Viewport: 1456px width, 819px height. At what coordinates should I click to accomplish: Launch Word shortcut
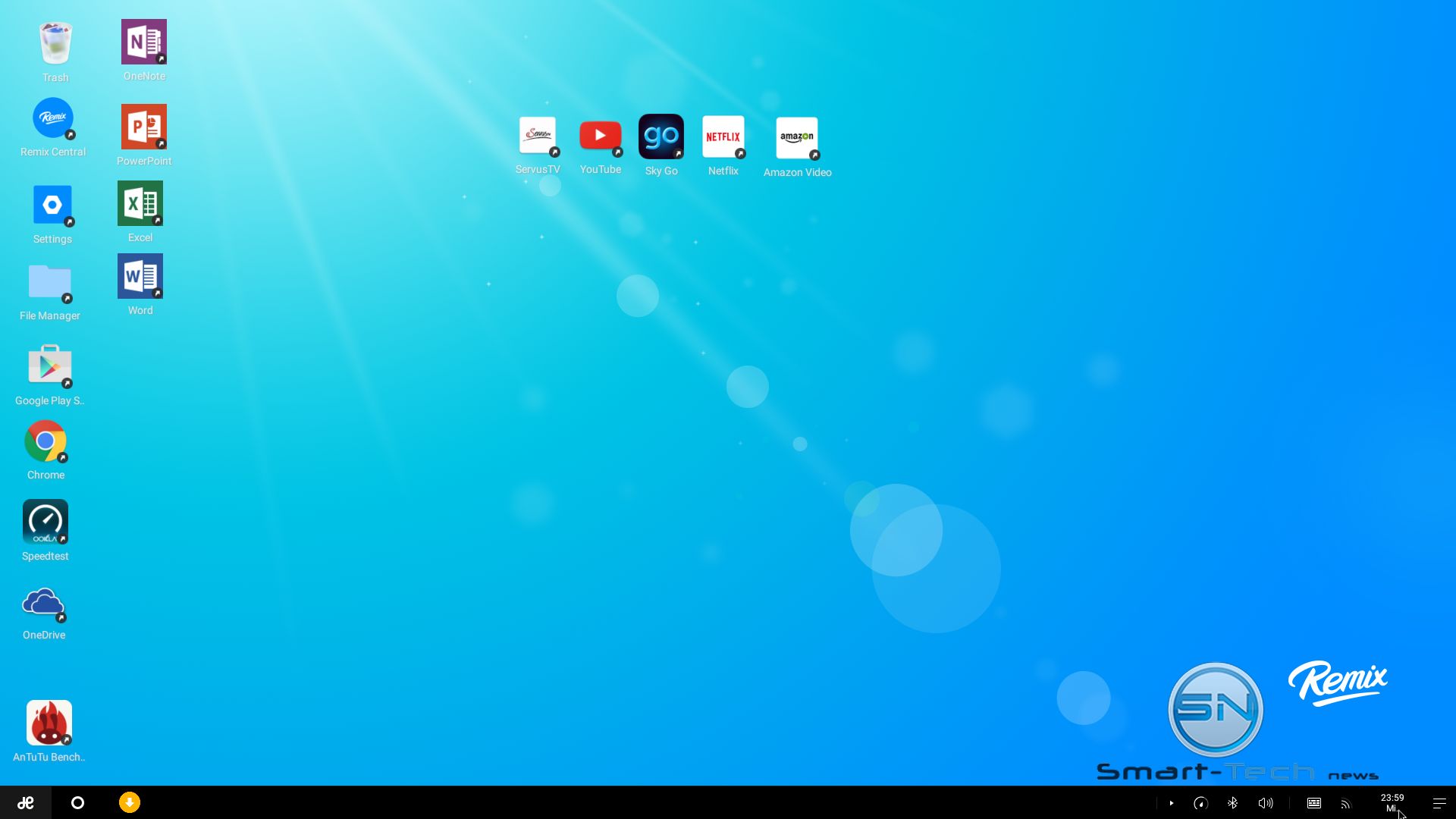[x=140, y=276]
